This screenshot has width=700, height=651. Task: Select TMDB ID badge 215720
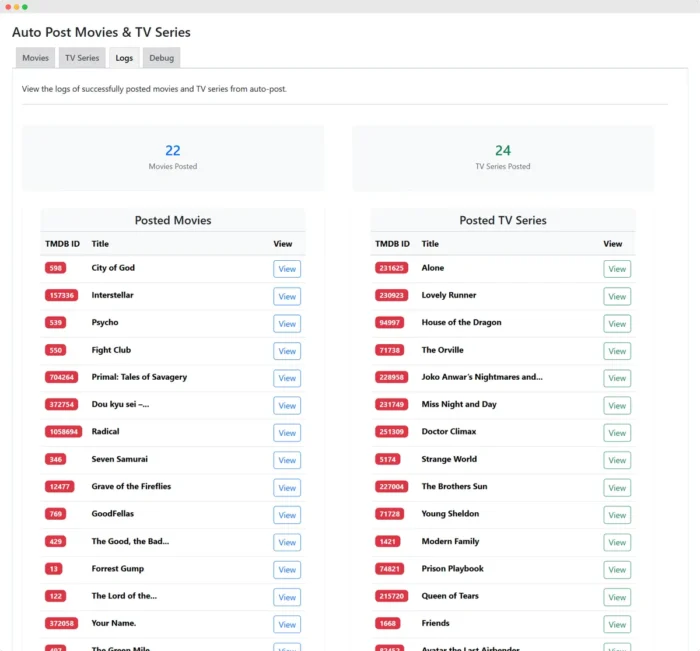[x=392, y=596]
